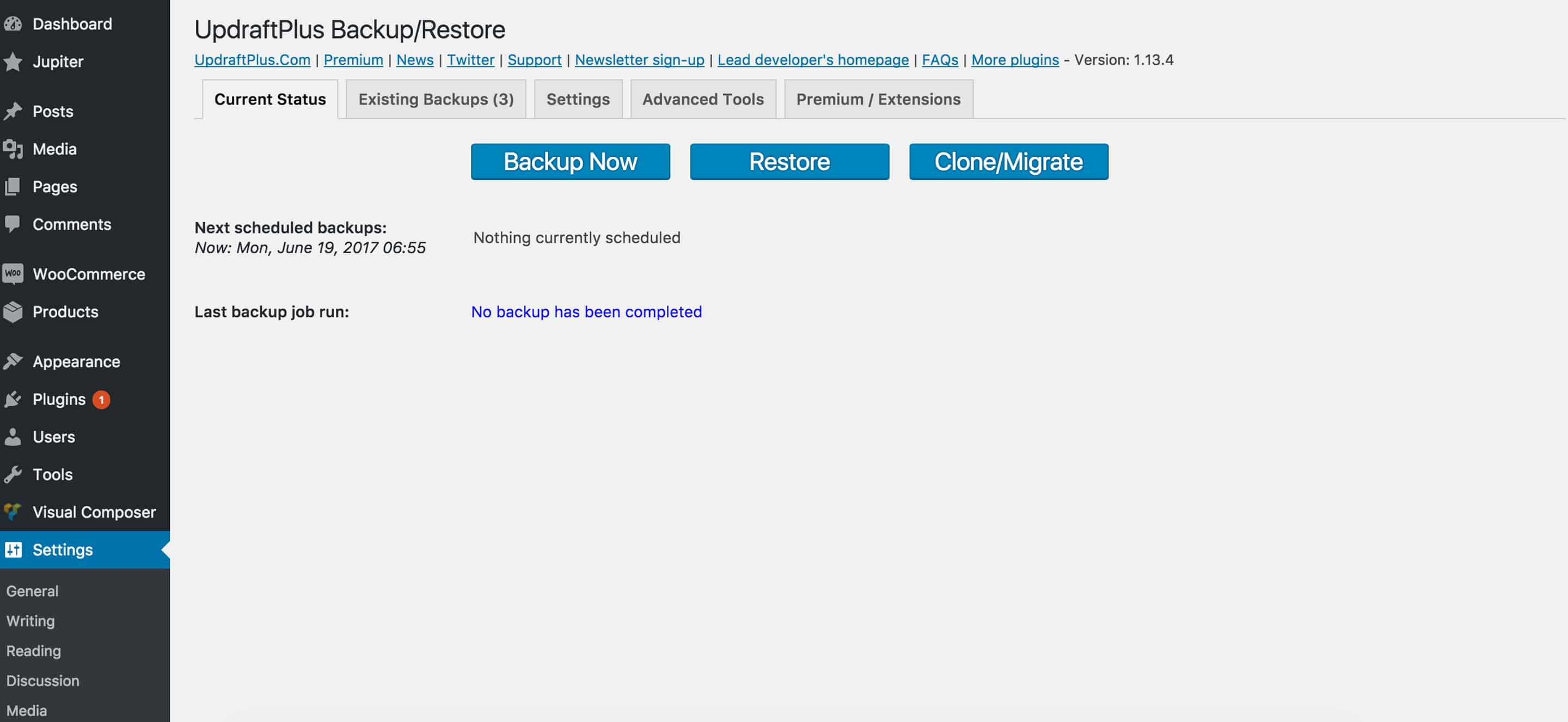Screen dimensions: 1568x722
Task: Open the Premium link in the header
Action: point(354,60)
